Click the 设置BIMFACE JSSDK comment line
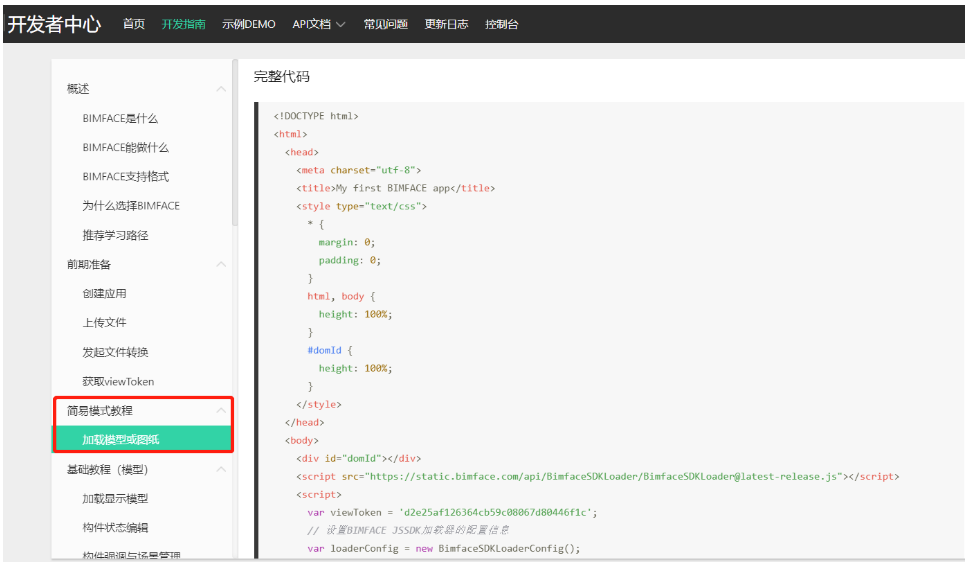977x566 pixels. [x=408, y=530]
